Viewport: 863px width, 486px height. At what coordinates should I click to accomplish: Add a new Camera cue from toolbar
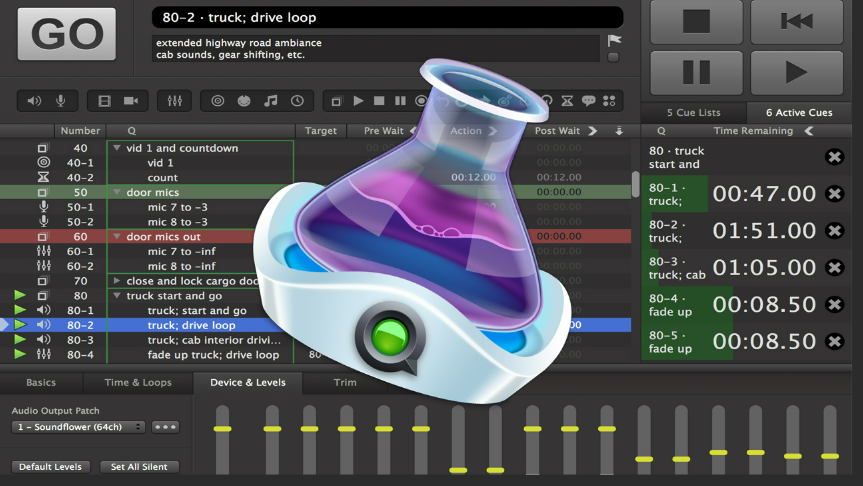tap(131, 101)
